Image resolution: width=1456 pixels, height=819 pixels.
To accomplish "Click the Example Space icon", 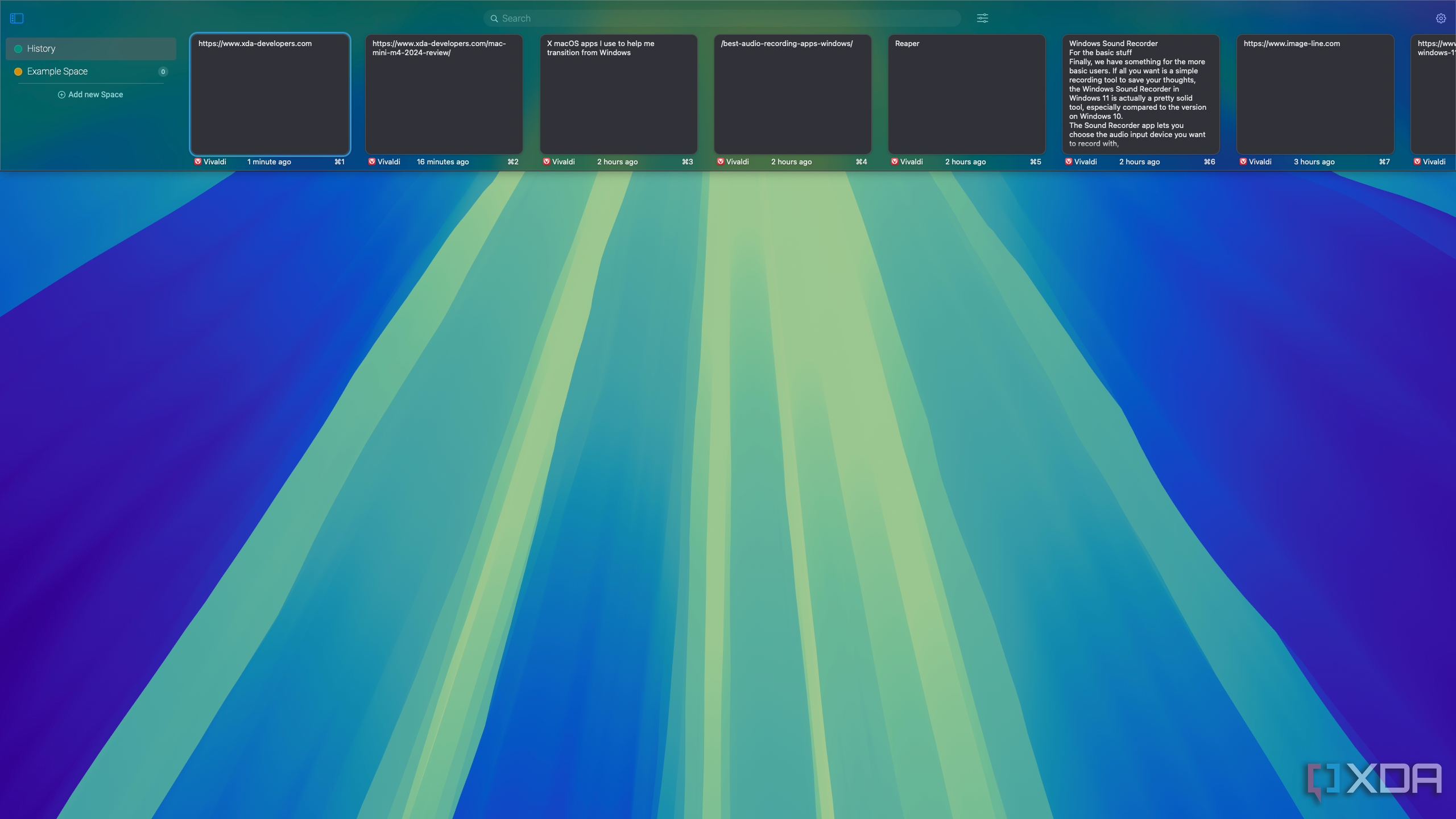I will tap(18, 71).
